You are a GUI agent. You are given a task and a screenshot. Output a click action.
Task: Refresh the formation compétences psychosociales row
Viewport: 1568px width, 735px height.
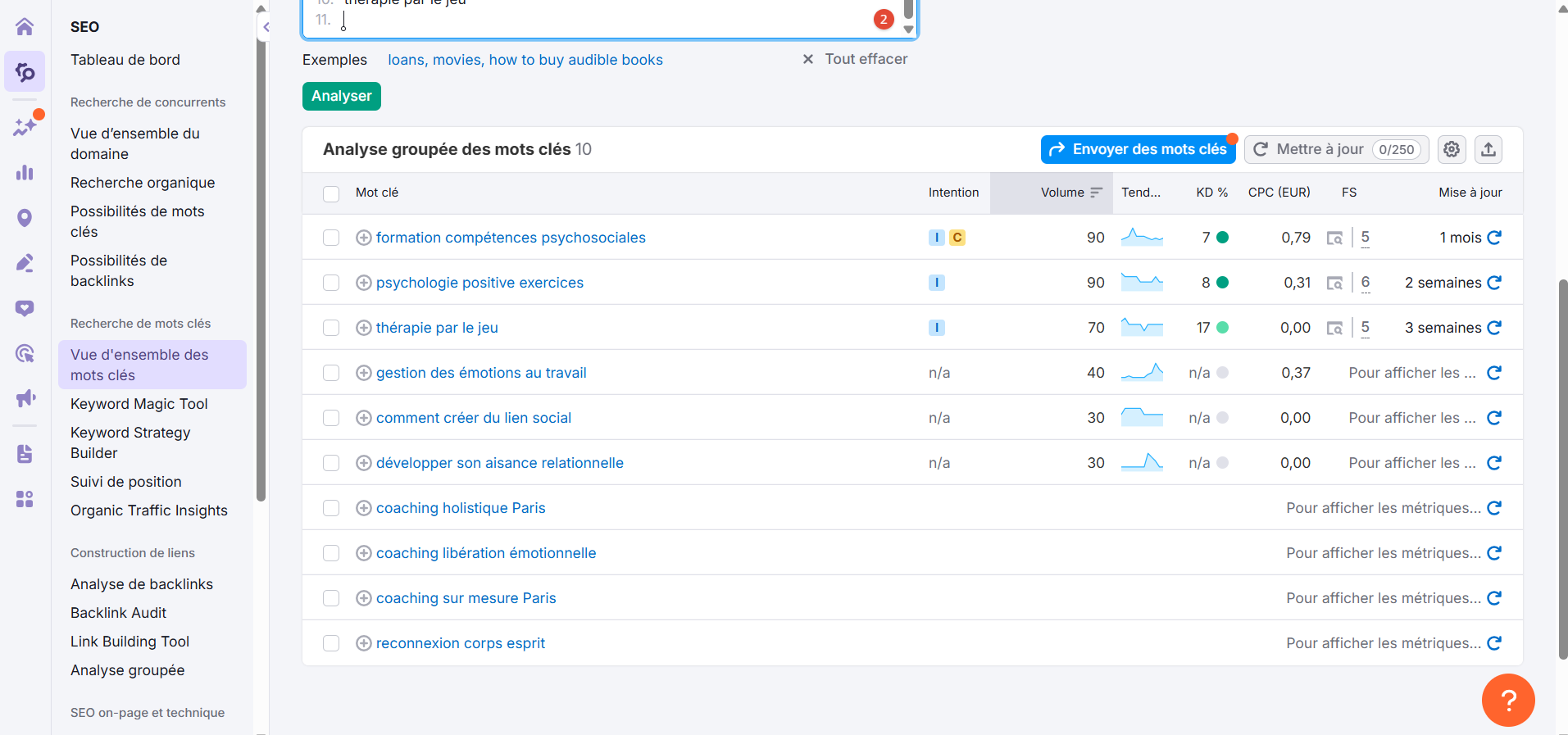point(1494,238)
